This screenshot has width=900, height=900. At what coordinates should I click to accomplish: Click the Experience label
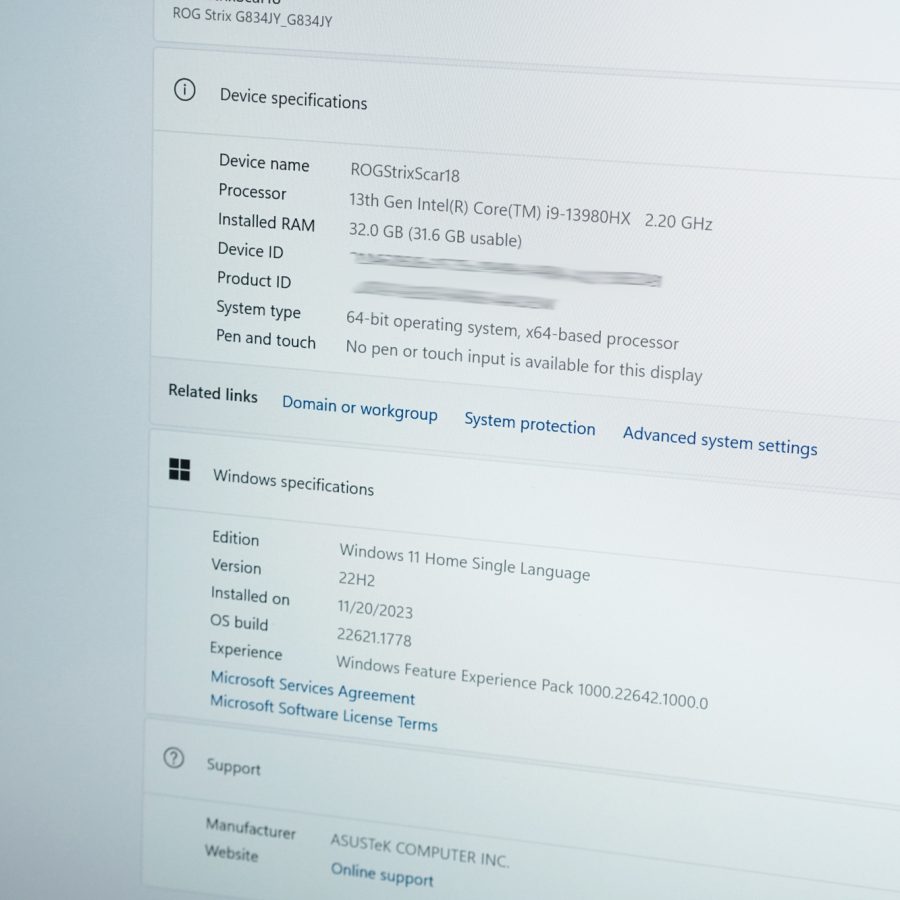coord(246,650)
